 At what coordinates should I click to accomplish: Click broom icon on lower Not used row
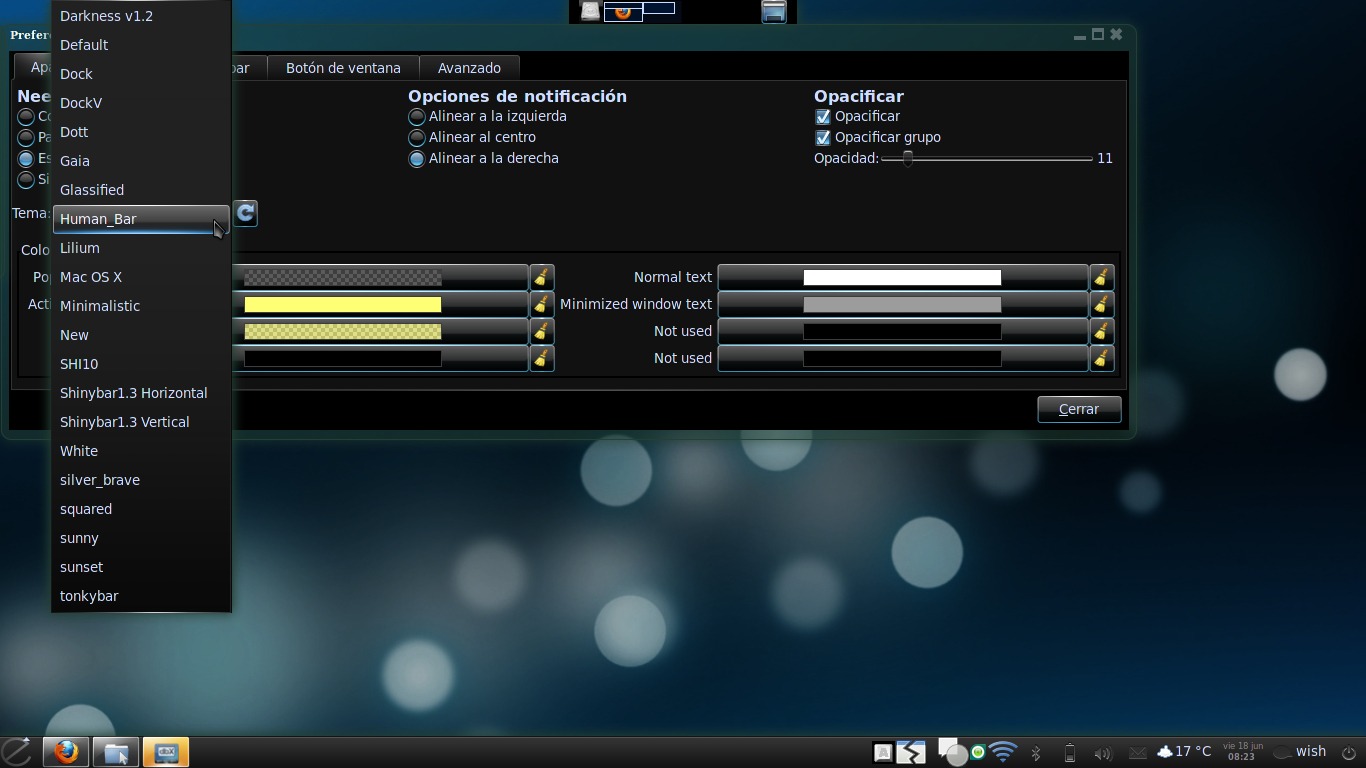[x=1101, y=358]
